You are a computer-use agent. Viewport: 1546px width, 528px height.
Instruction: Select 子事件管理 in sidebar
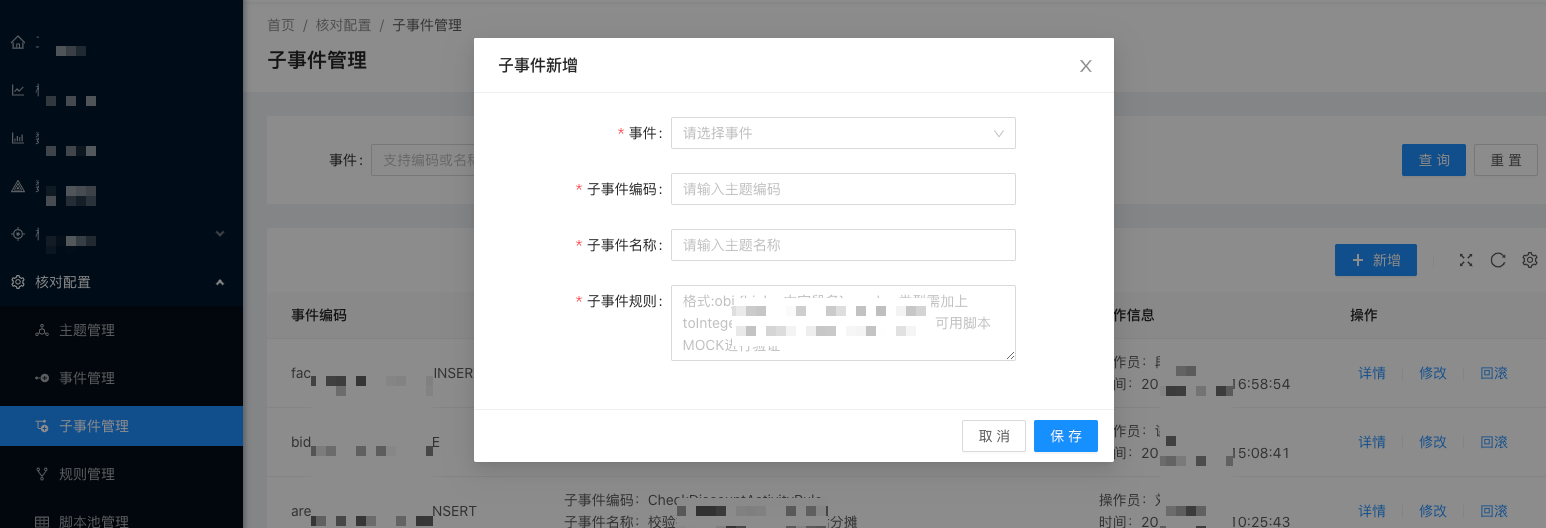point(121,426)
